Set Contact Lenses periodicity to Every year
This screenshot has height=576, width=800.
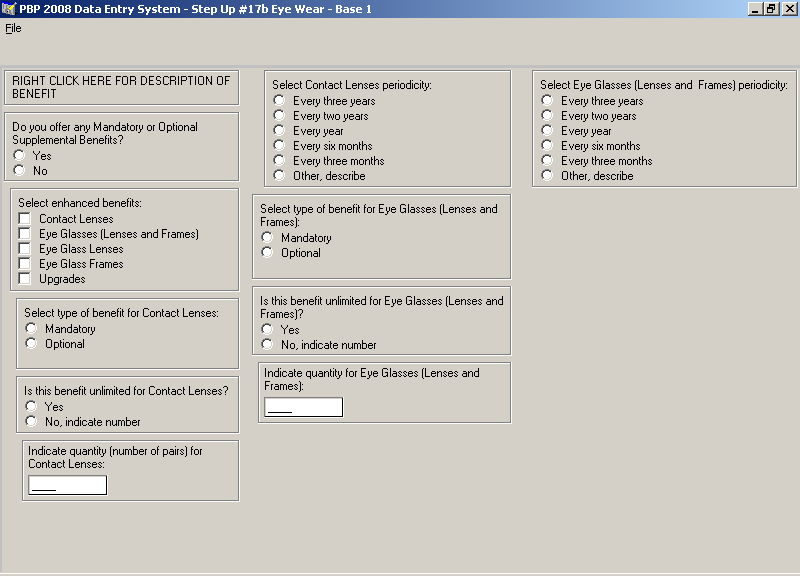coord(279,130)
